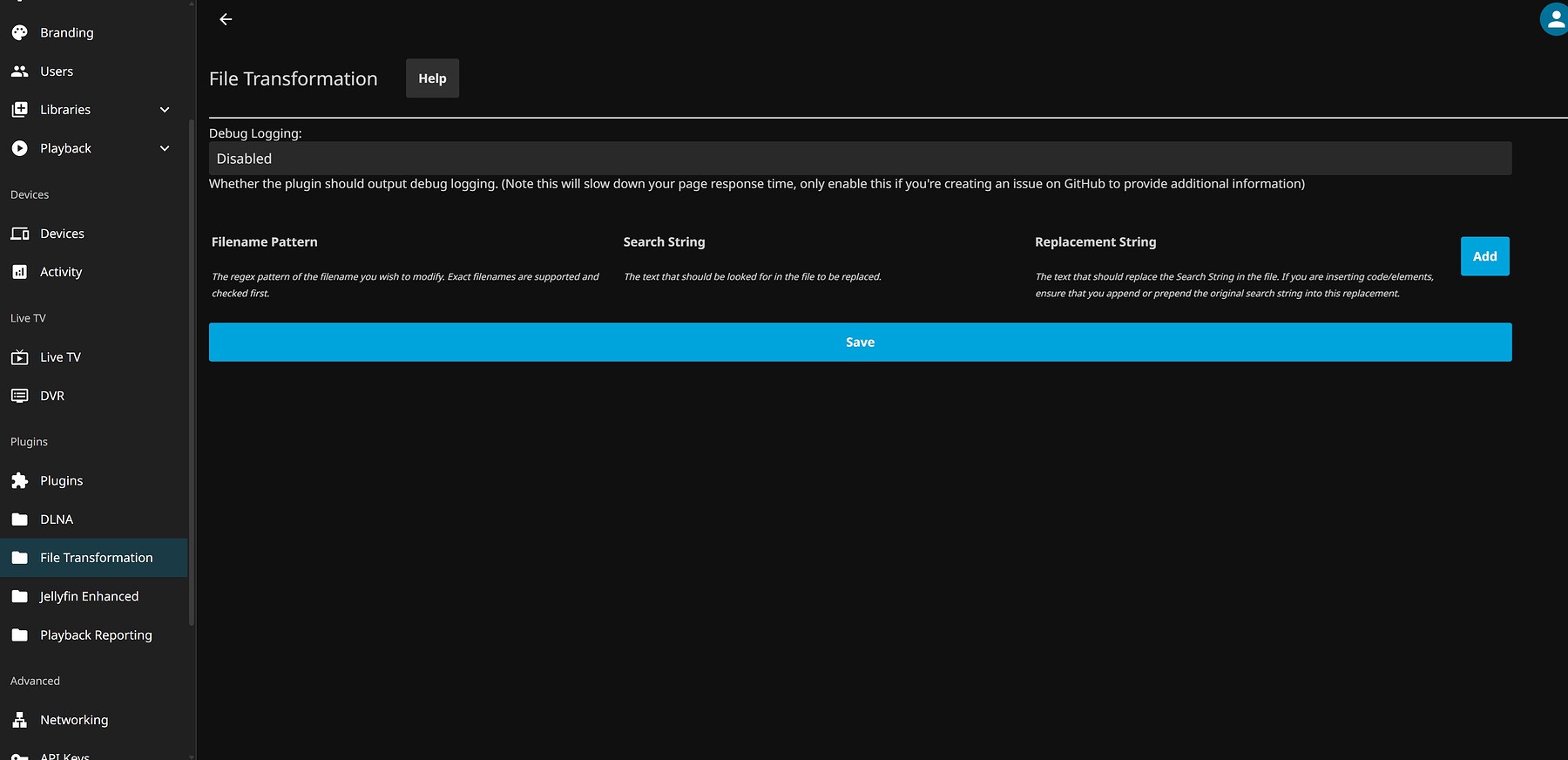The image size is (1568, 760).
Task: Open the Devices page link
Action: 62,234
